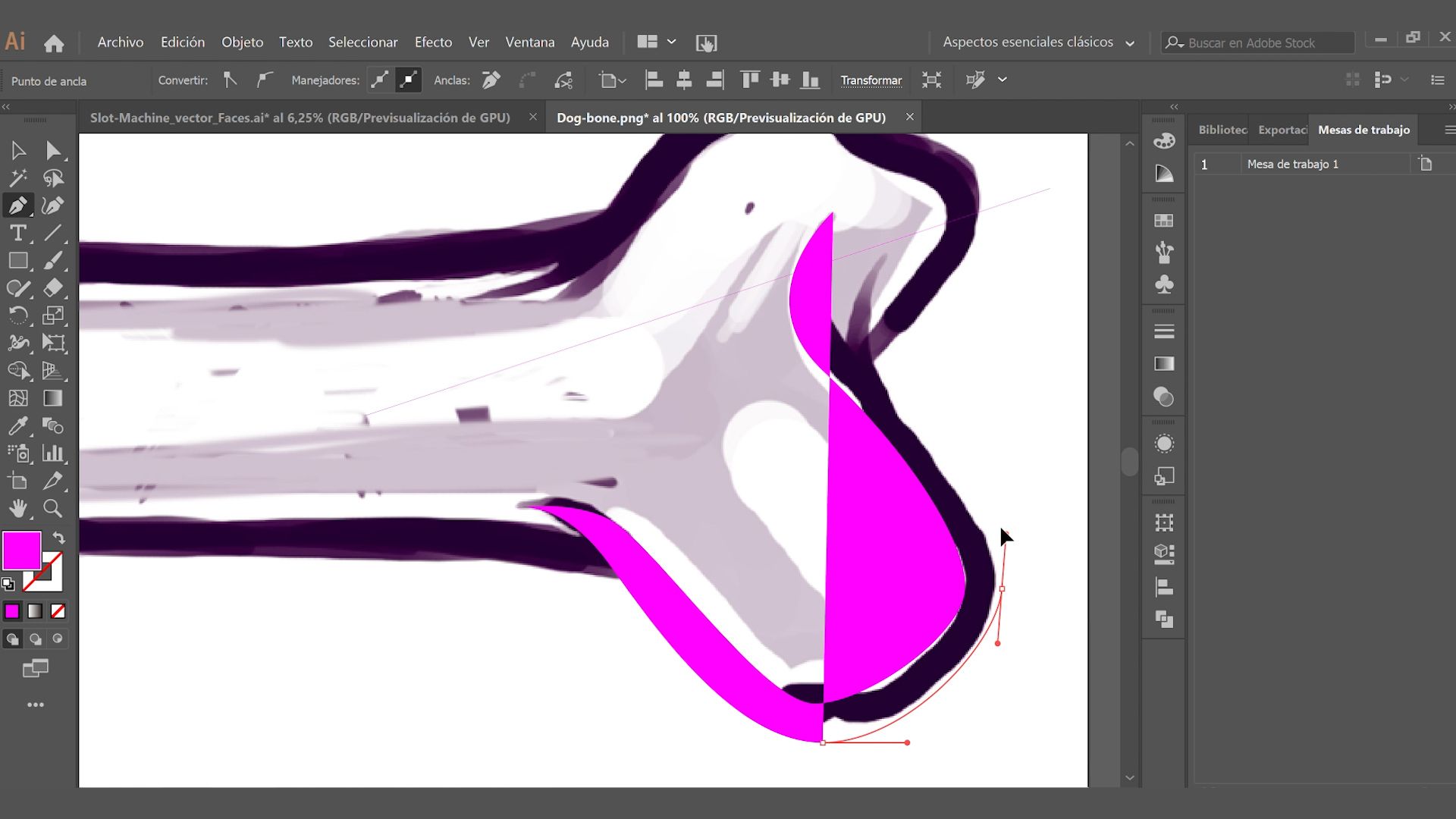The height and width of the screenshot is (819, 1456).
Task: Cut path at selected anchors
Action: 563,80
